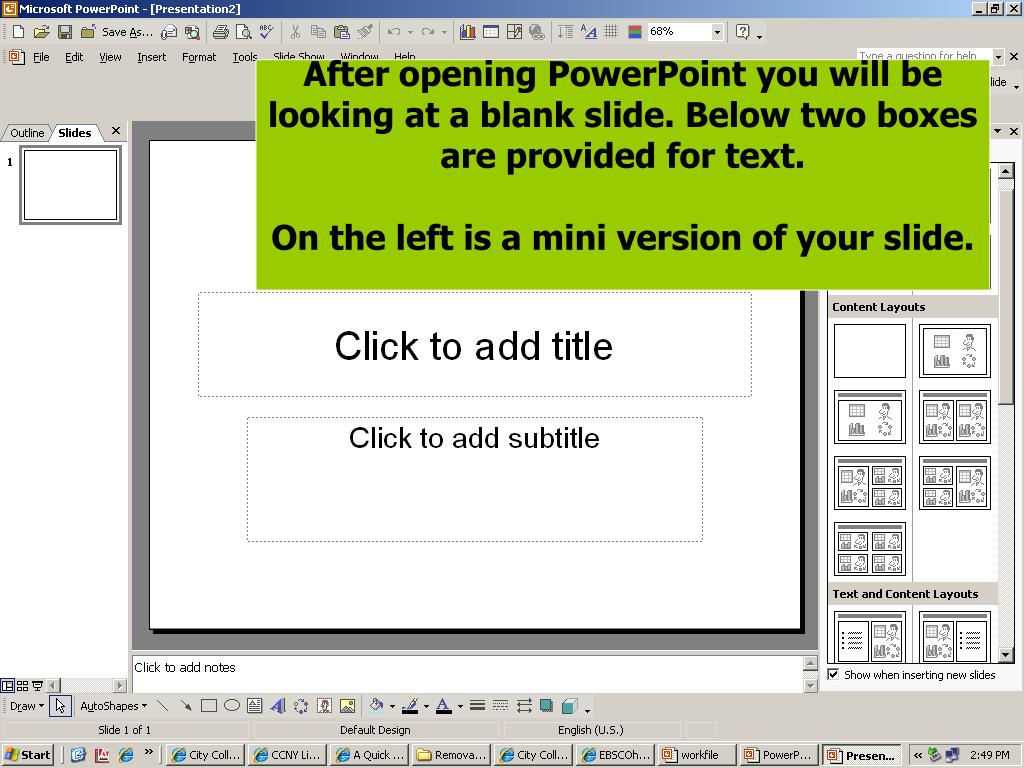This screenshot has width=1024, height=768.
Task: Choose the Select Objects arrow tool
Action: tap(60, 706)
